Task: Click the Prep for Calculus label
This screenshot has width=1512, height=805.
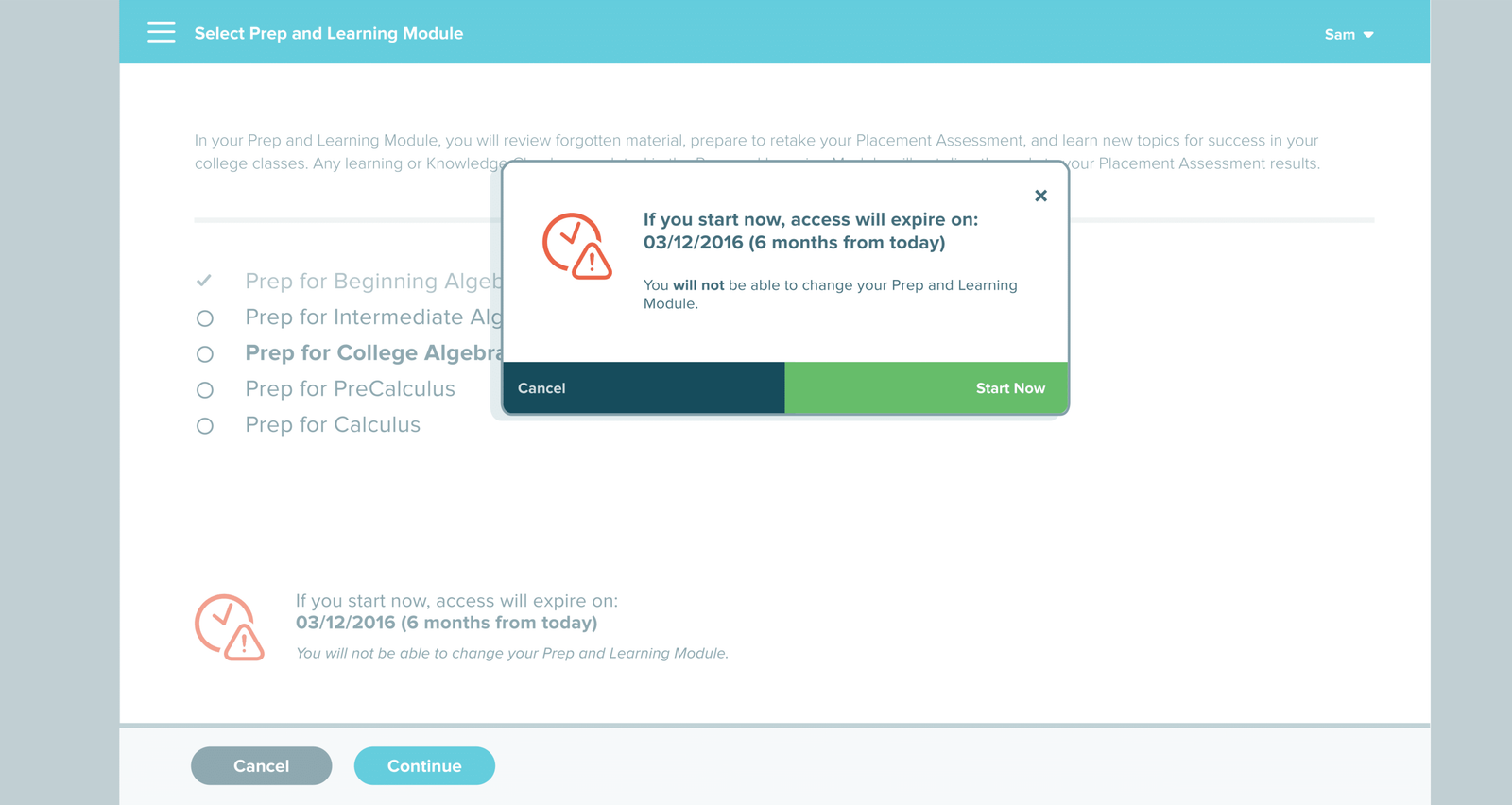Action: [x=333, y=425]
